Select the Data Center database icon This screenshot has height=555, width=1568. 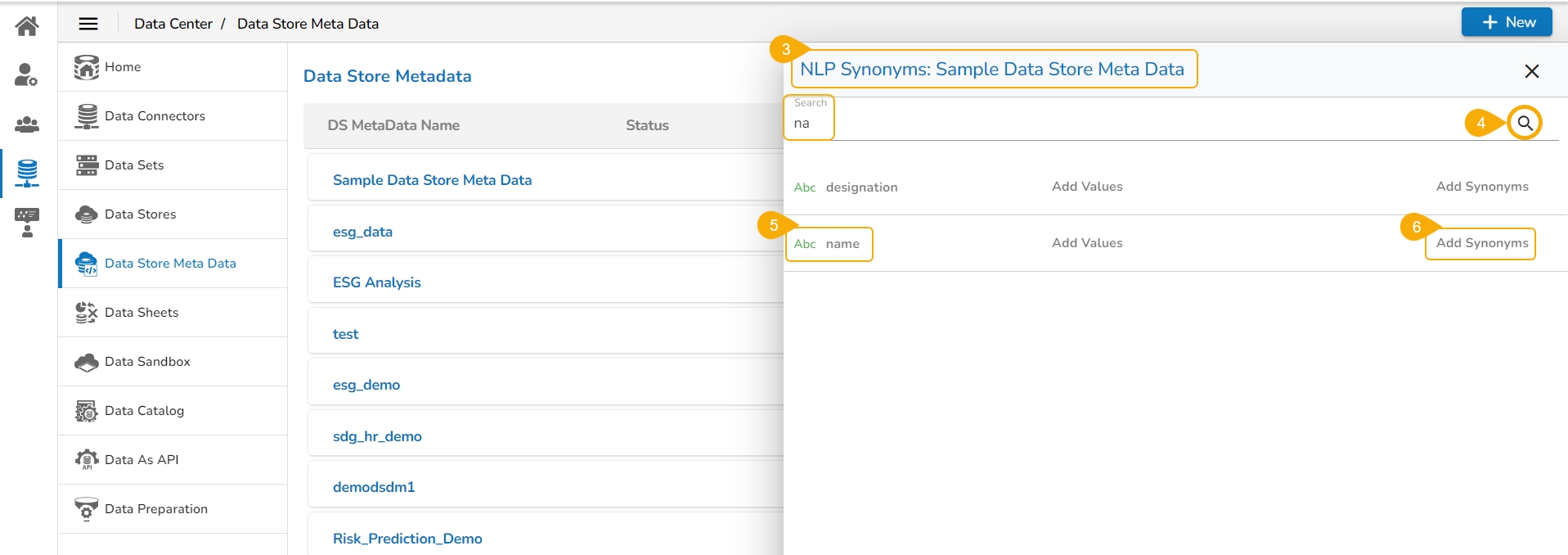[x=27, y=173]
